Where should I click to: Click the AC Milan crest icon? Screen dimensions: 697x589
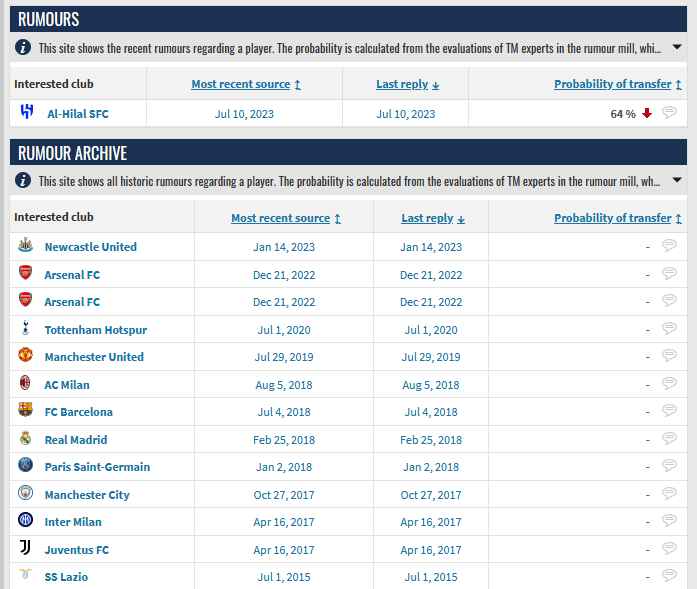tap(25, 383)
